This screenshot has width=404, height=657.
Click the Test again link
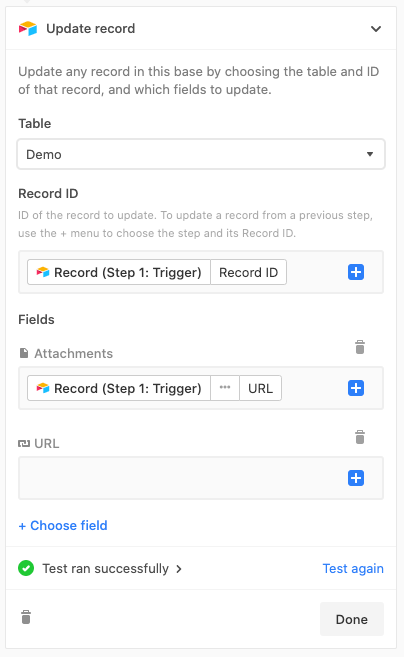click(x=353, y=569)
